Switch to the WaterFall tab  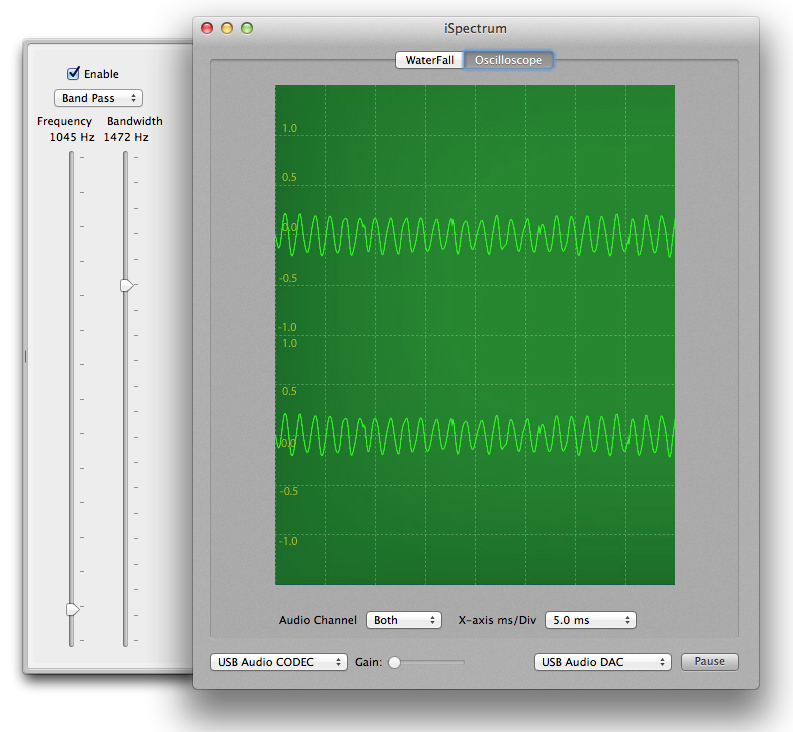point(429,60)
